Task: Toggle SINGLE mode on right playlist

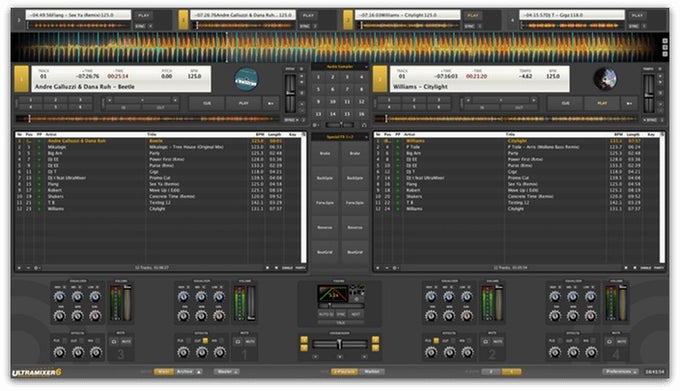Action: [x=646, y=268]
